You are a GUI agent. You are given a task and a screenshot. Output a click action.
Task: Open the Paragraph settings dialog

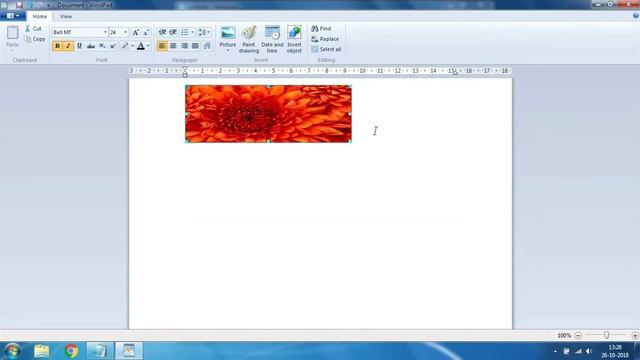[207, 46]
